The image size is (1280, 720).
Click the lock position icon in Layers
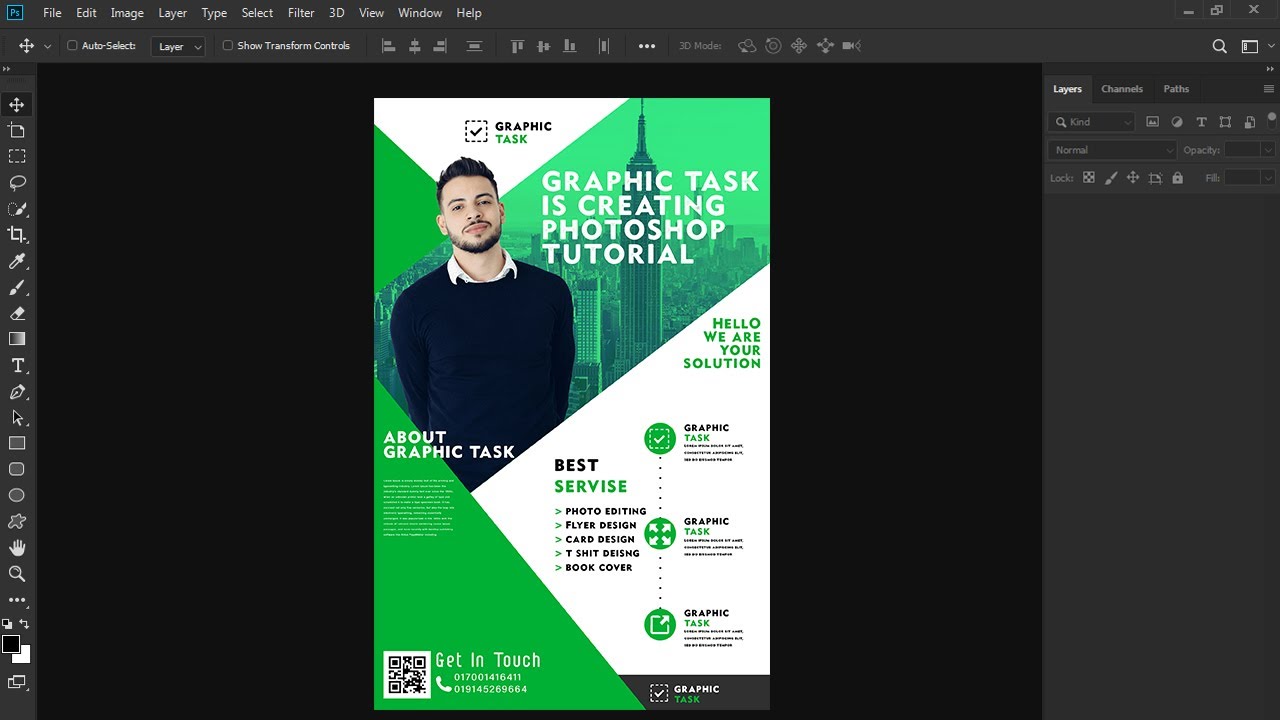(x=1133, y=178)
